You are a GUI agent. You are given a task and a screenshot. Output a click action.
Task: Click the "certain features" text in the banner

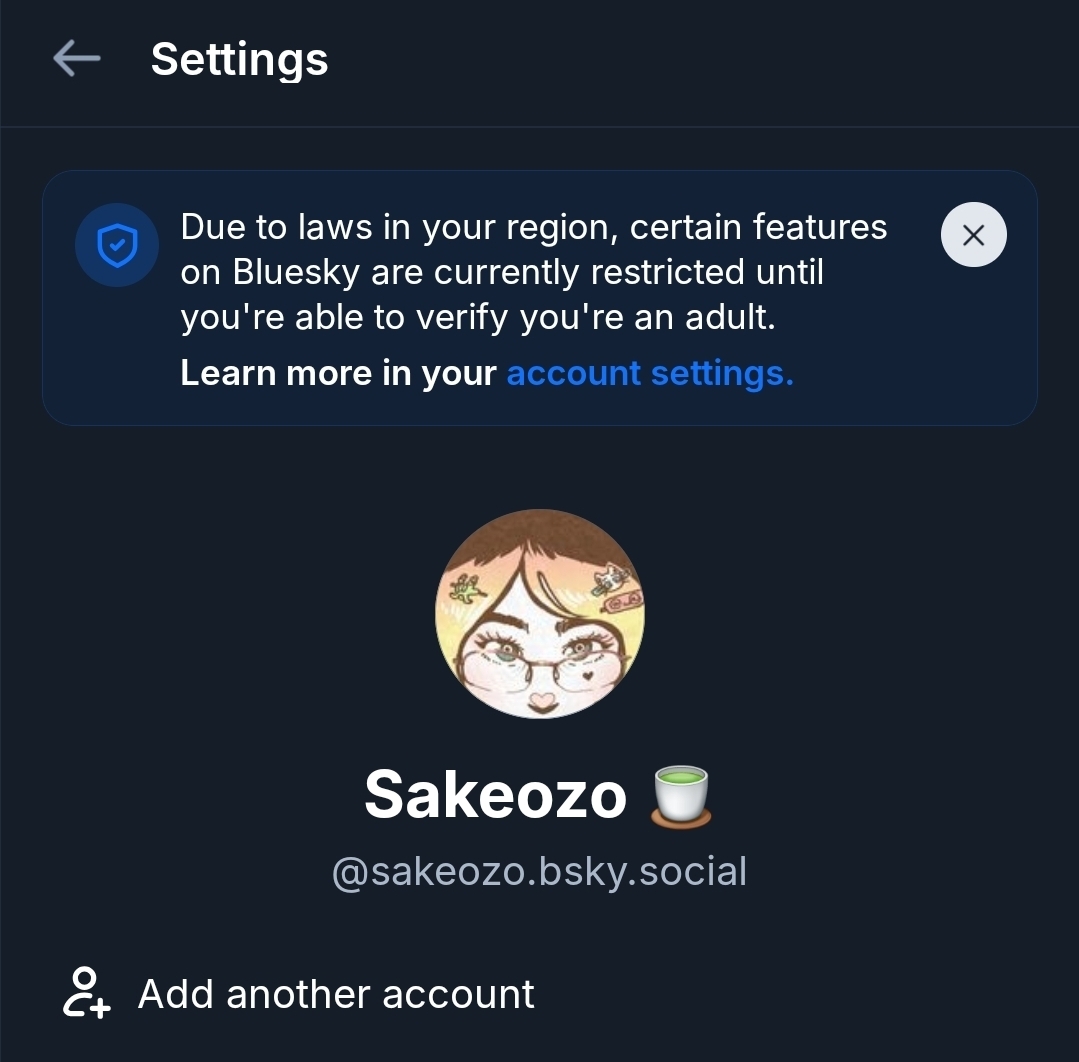[758, 227]
